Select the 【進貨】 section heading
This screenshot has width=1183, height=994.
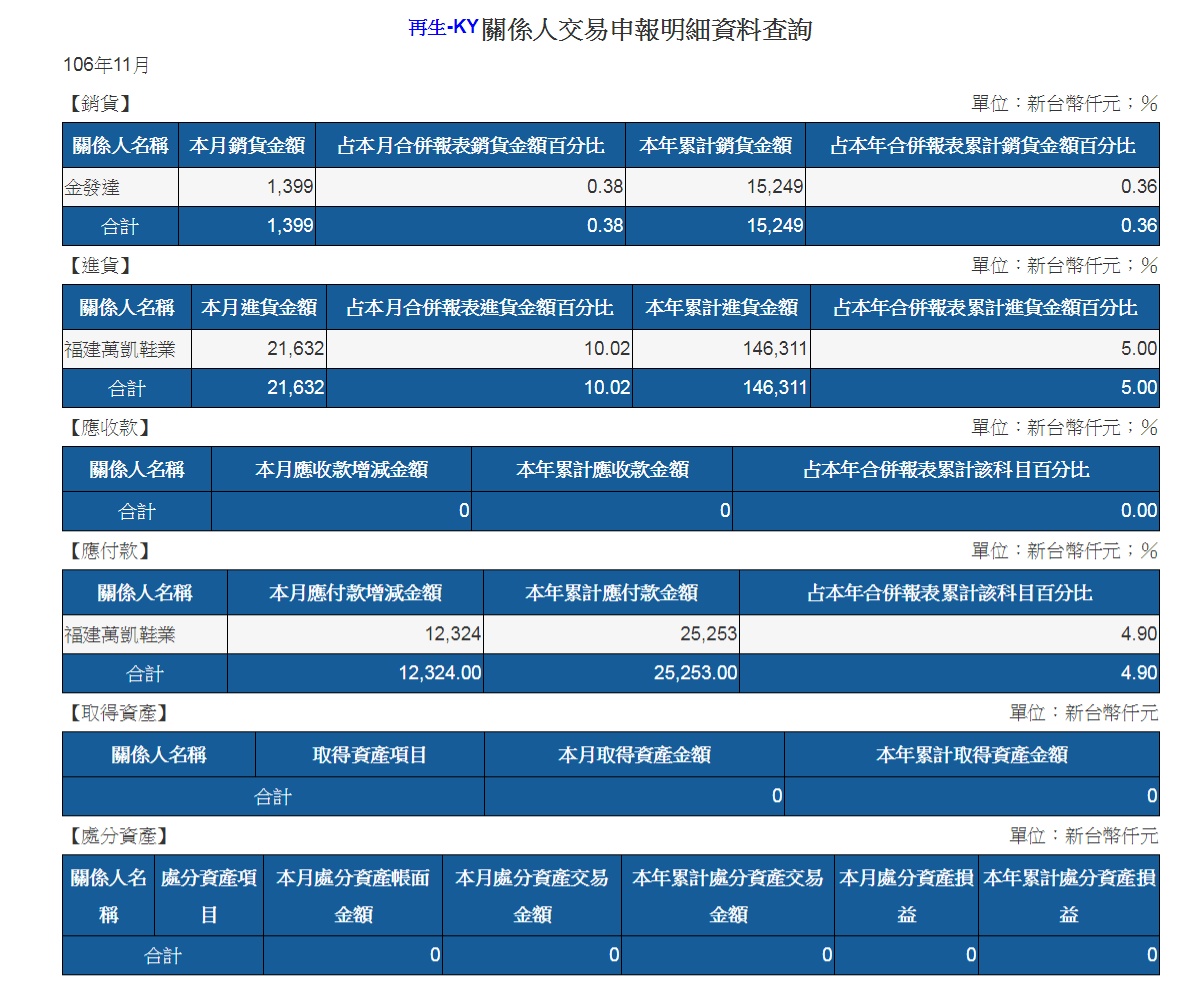100,266
